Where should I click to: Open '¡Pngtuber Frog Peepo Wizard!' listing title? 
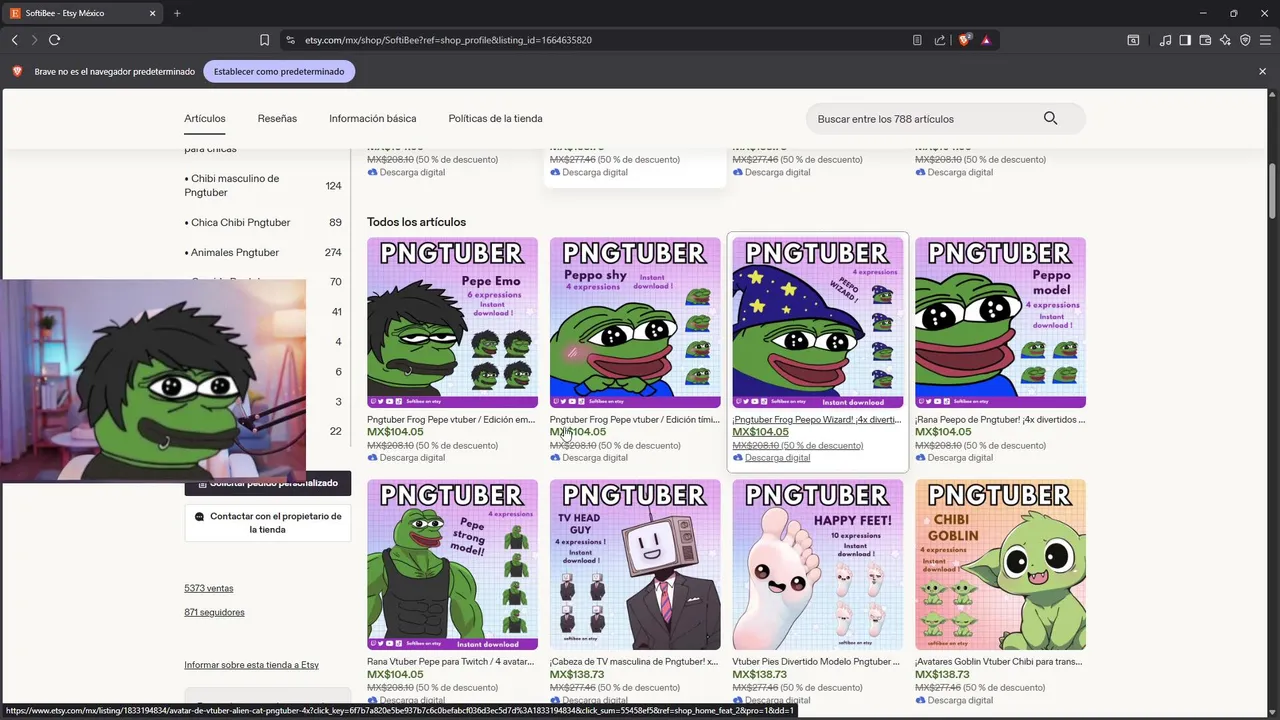coord(817,420)
